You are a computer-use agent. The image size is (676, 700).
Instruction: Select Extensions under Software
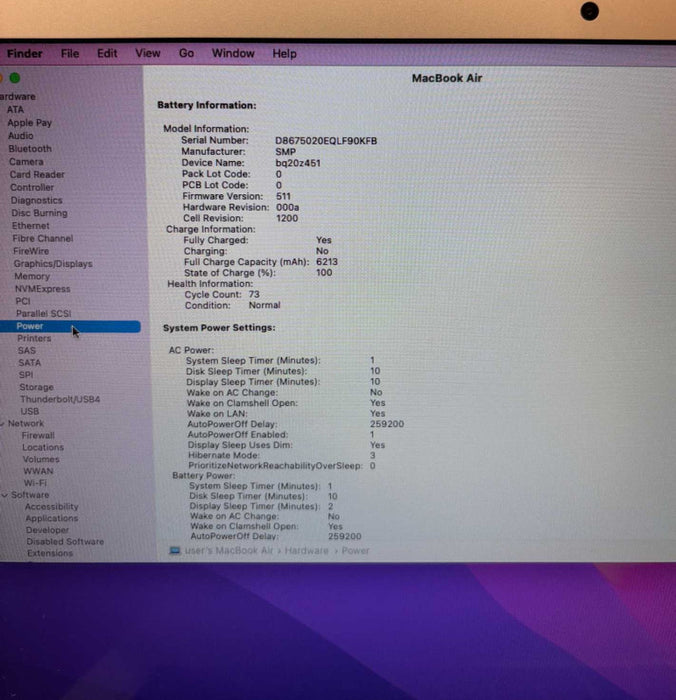(50, 553)
